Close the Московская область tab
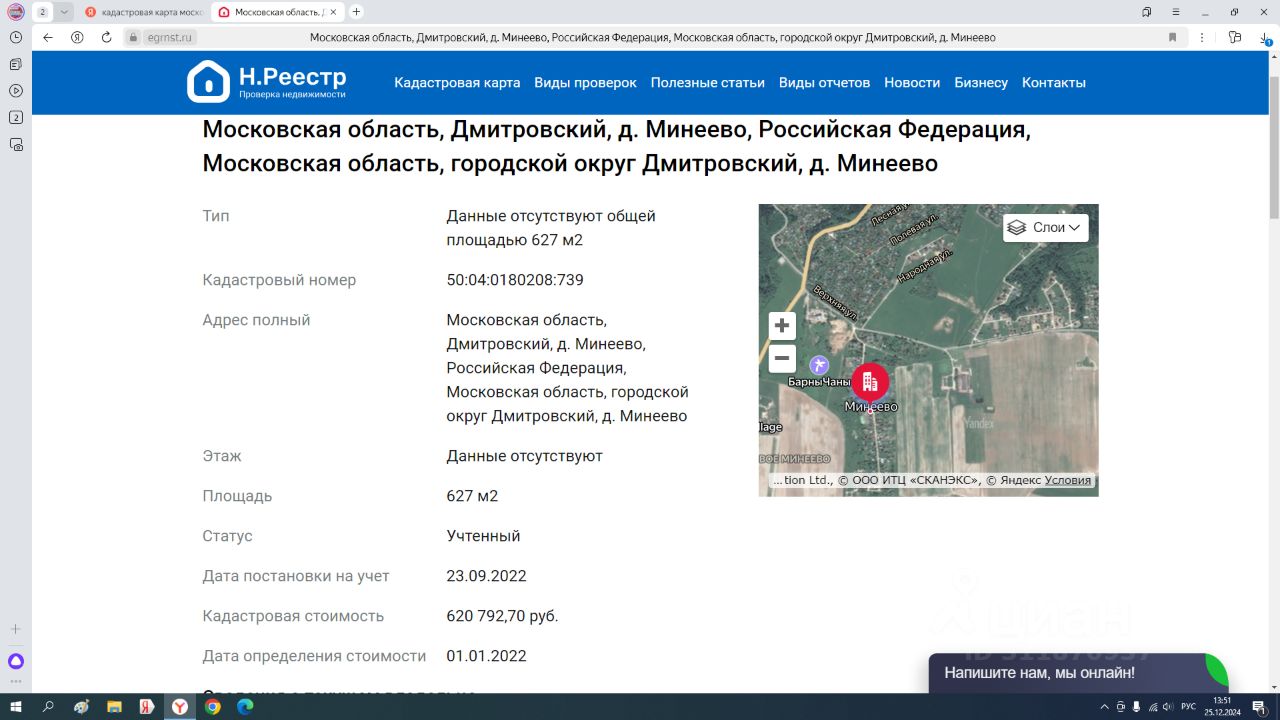Image resolution: width=1280 pixels, height=720 pixels. point(331,12)
